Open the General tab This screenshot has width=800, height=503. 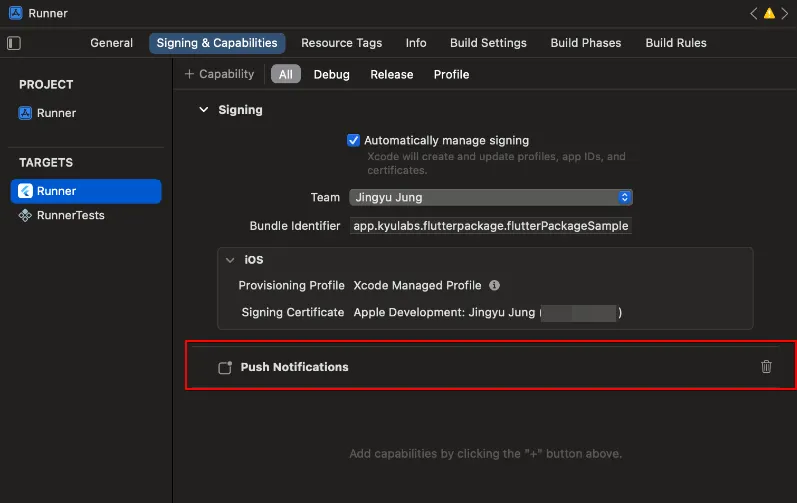click(111, 43)
